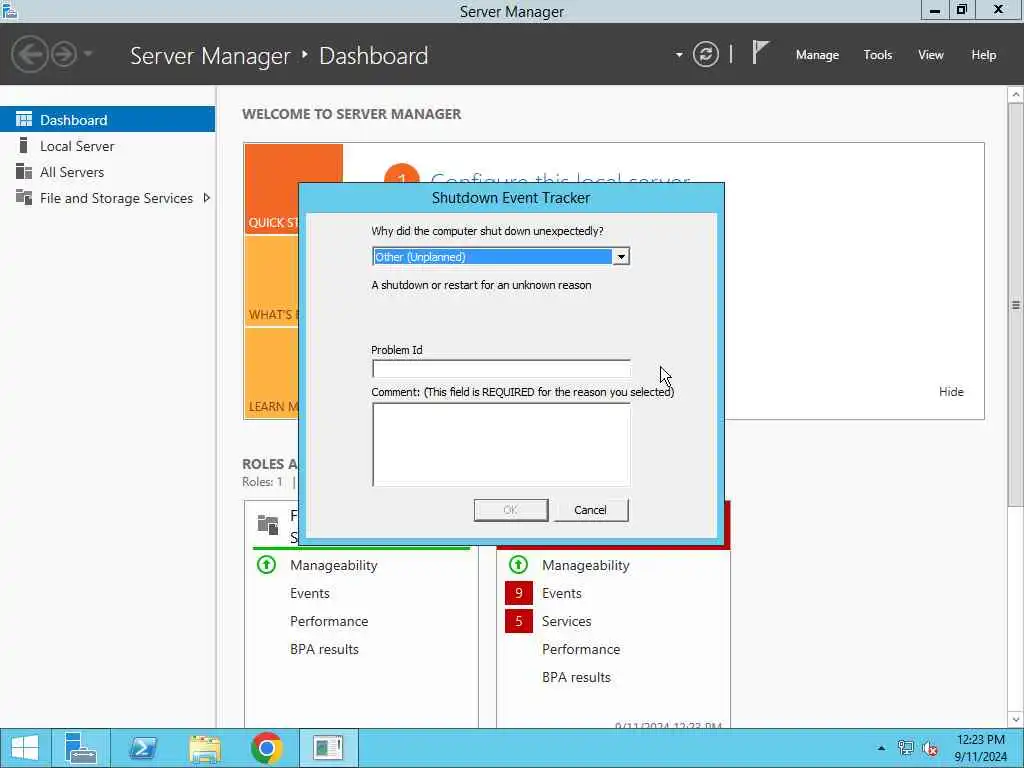Expand the File and Storage Services chevron
Screen dimensions: 1024x768
pos(206,197)
